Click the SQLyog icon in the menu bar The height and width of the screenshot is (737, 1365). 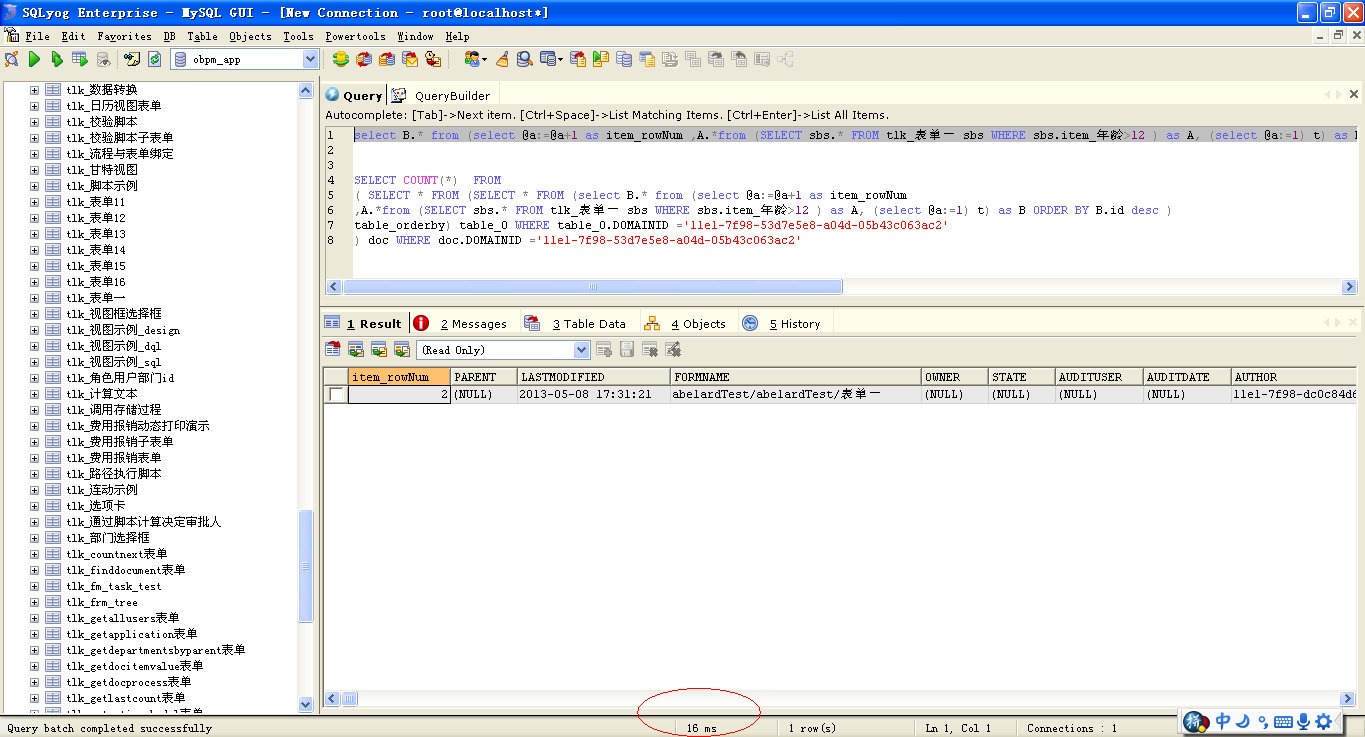point(11,36)
